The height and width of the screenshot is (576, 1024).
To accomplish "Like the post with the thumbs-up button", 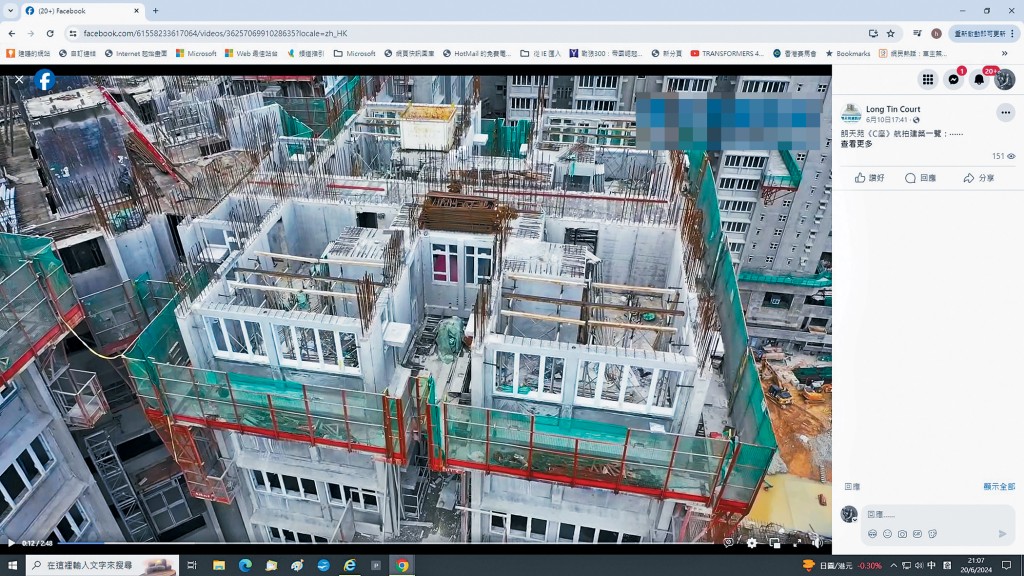I will click(x=870, y=178).
